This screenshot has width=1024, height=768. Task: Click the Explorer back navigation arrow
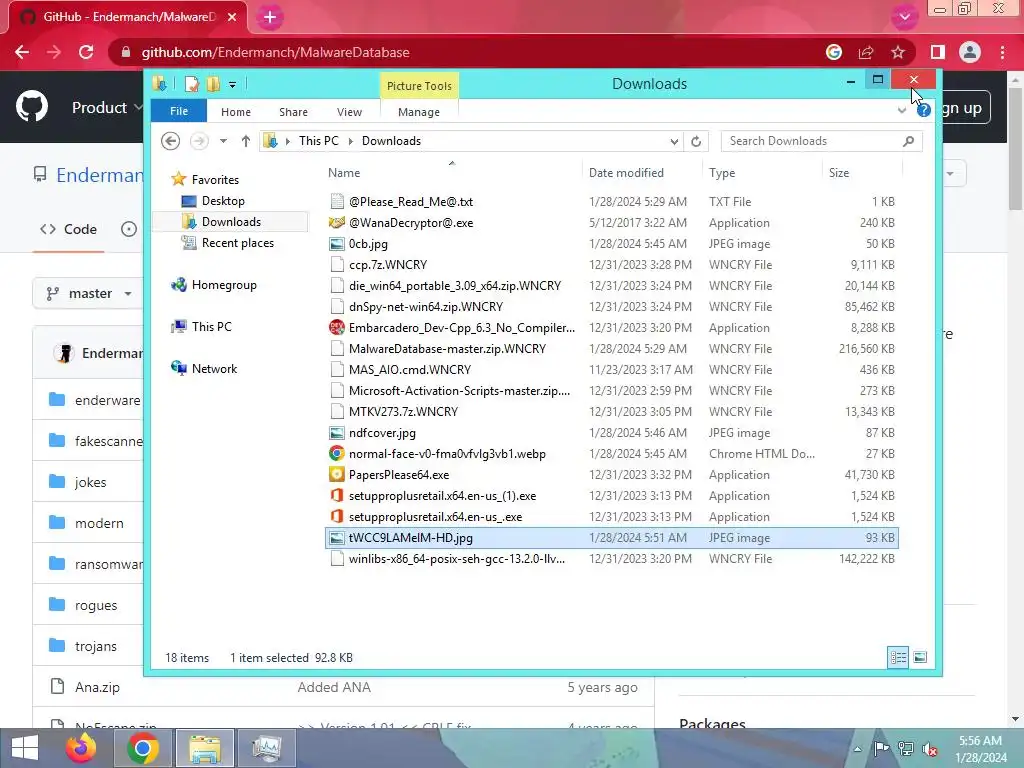click(170, 141)
